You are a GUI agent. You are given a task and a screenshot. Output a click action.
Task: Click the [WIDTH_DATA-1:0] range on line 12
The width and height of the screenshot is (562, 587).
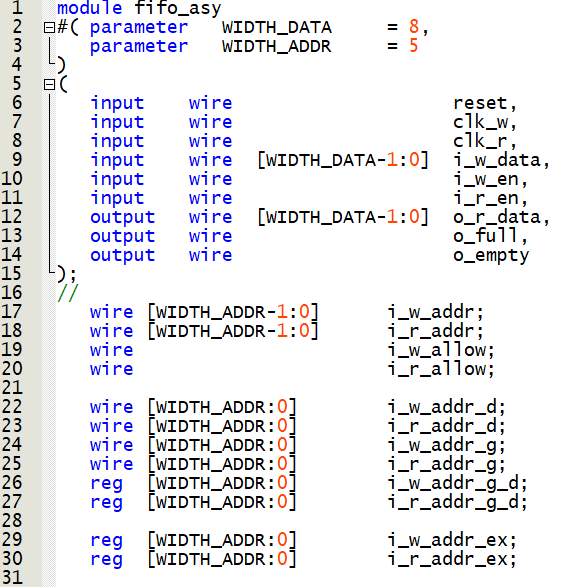pyautogui.click(x=343, y=218)
